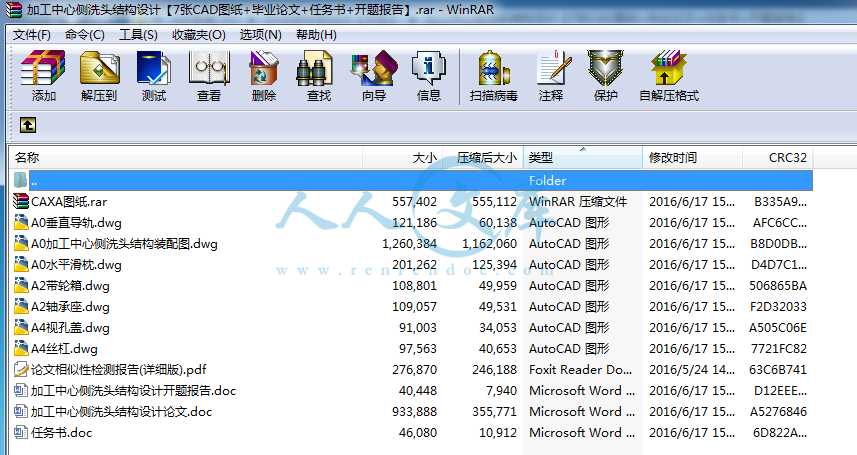Select 加工中心侧洗头结构设计开题报告.doc file name

click(133, 390)
